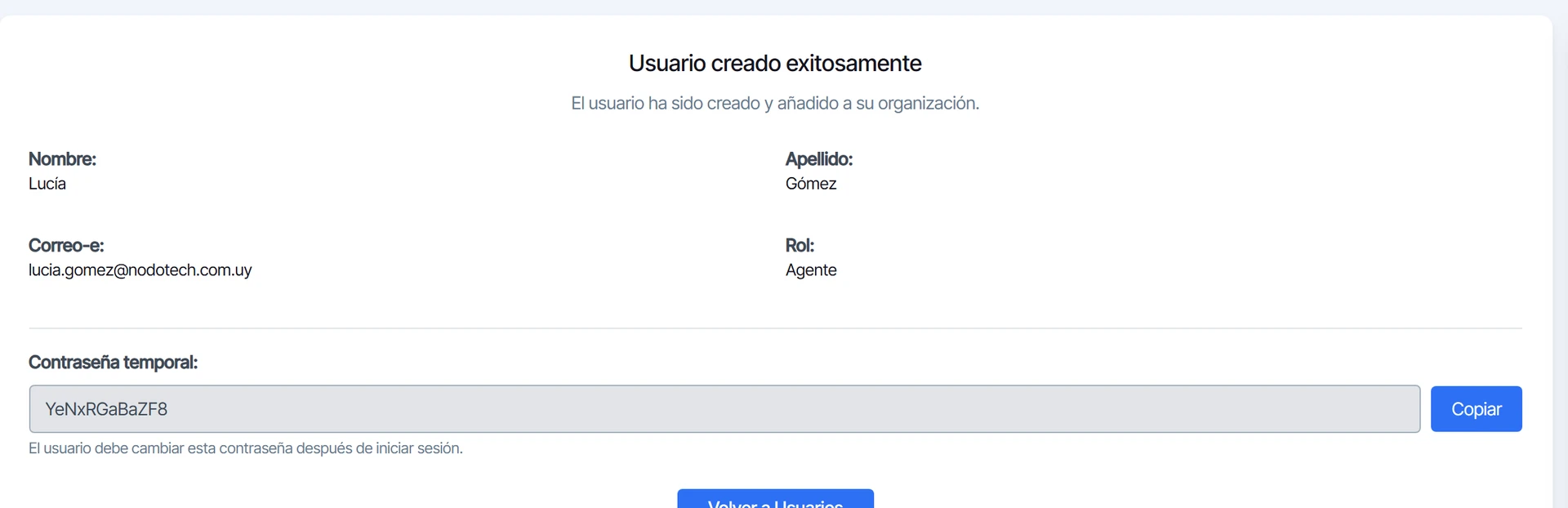
Task: Copy the temporary password with Copiar button
Action: pos(1476,409)
